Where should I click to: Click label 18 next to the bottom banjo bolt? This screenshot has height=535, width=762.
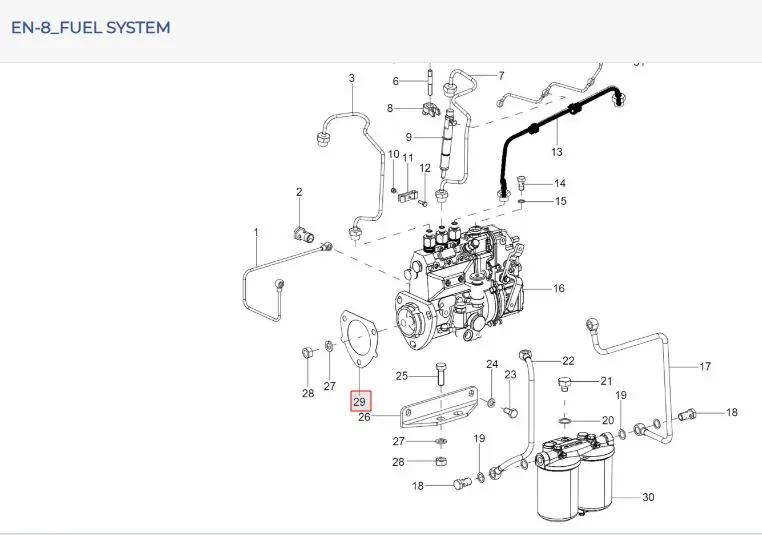pos(418,486)
